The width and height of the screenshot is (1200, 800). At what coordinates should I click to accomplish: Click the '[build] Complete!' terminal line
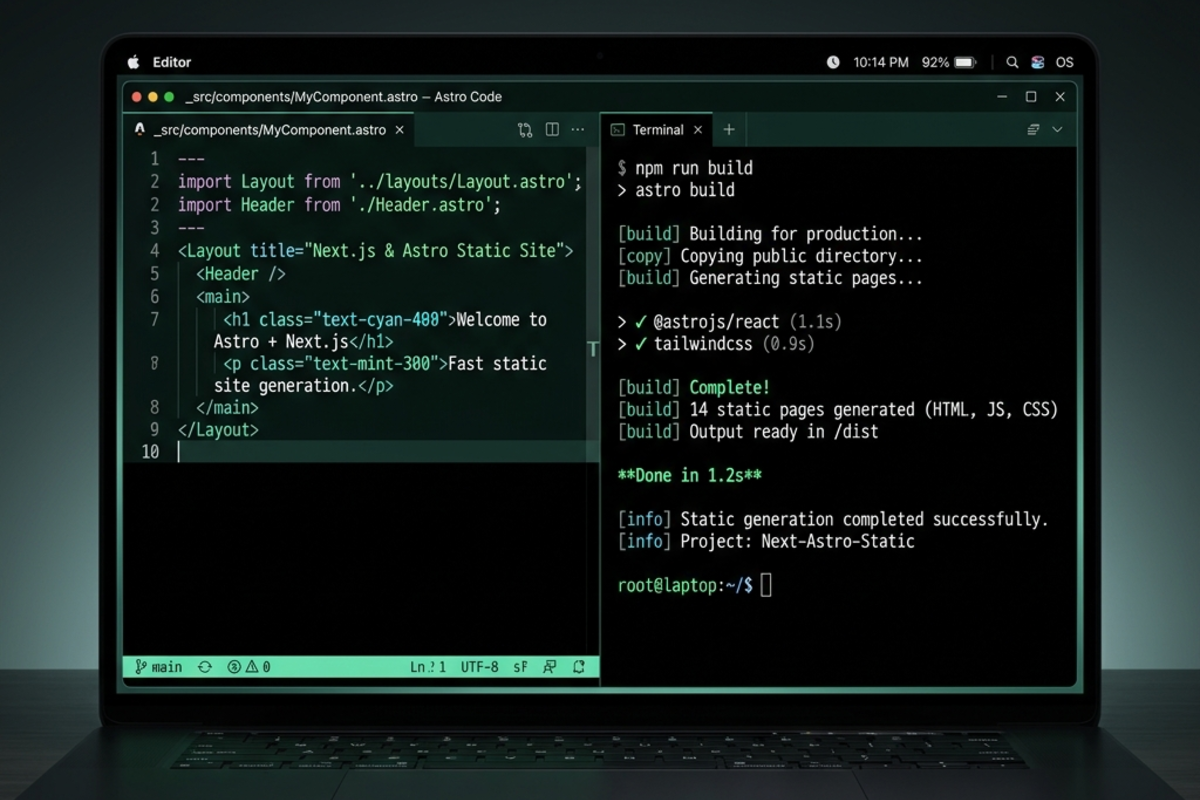(x=694, y=387)
